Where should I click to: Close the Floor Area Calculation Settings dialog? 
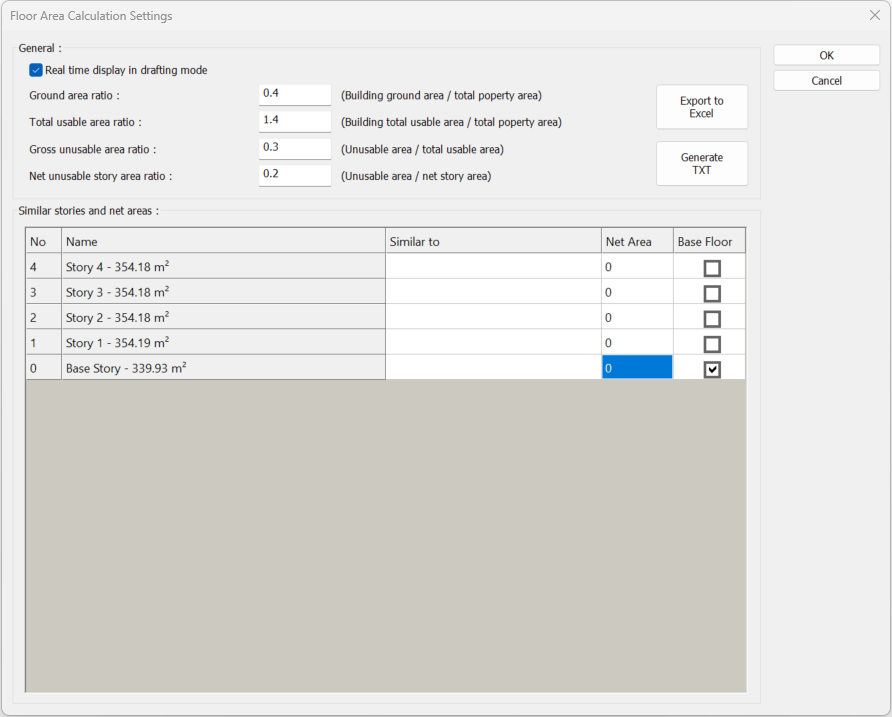(874, 16)
